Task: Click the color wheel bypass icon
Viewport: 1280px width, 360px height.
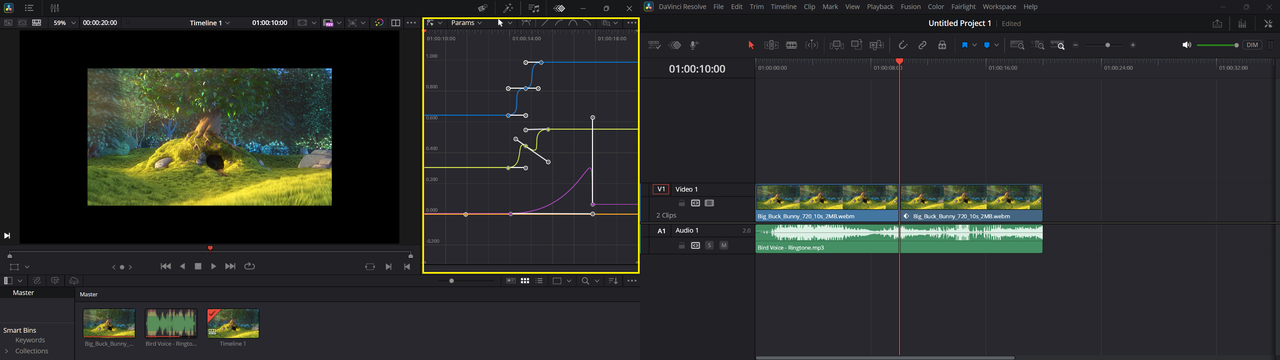Action: coord(379,22)
